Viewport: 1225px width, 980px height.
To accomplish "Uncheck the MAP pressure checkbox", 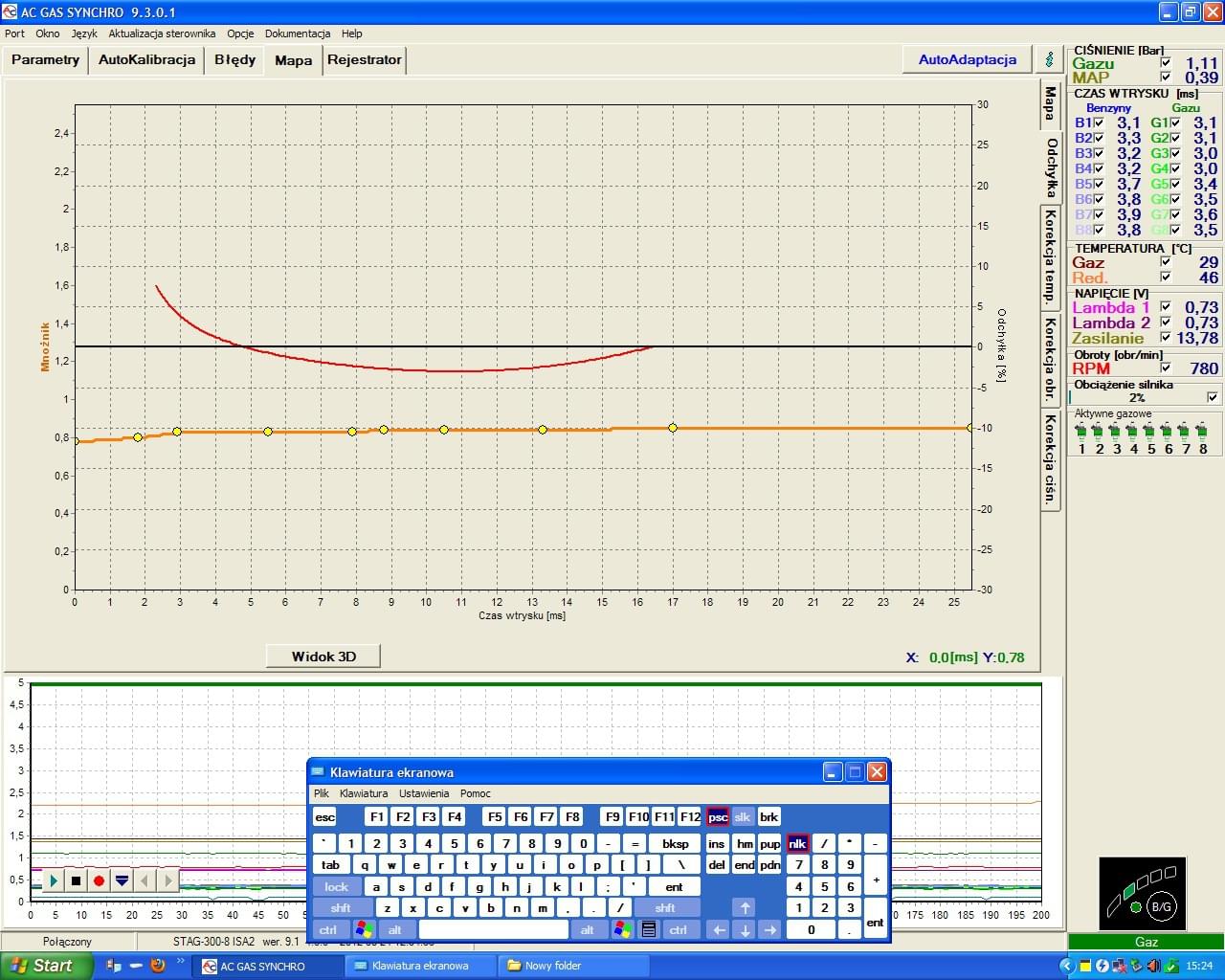I will tap(1166, 78).
